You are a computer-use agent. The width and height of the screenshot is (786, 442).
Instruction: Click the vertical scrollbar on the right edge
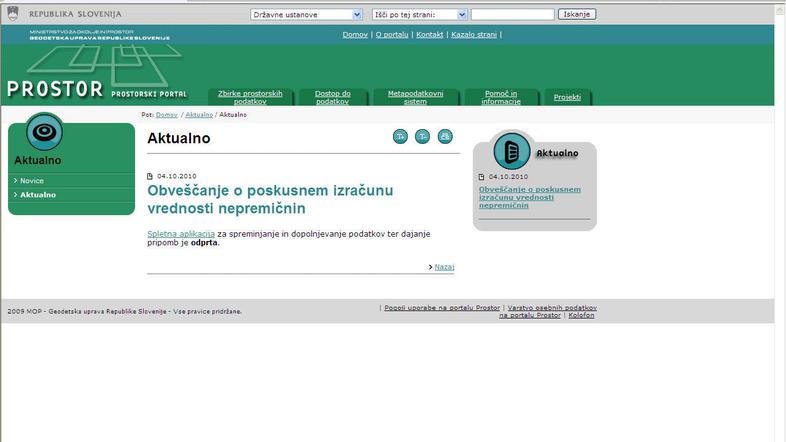click(x=780, y=223)
